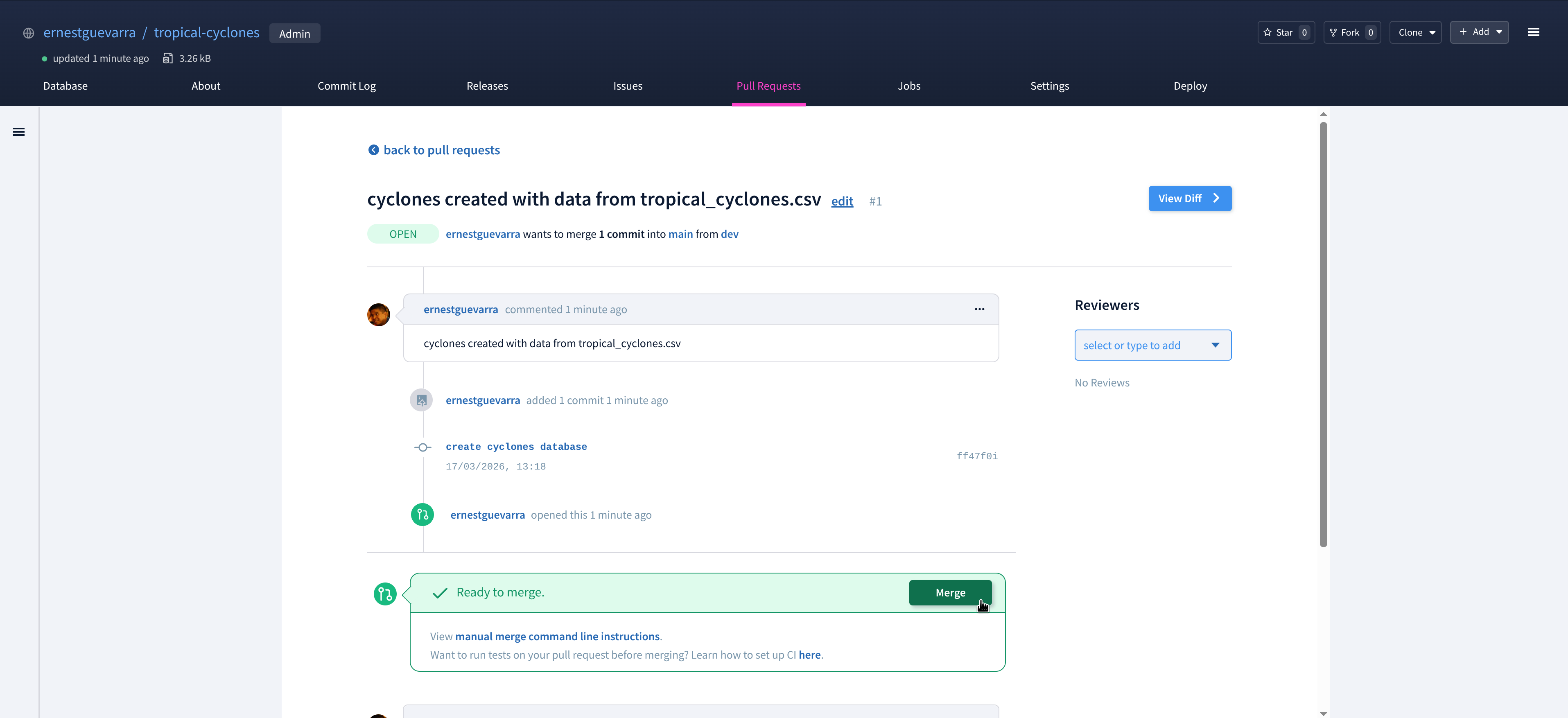Click the page vertical scrollbar thumb

(1323, 335)
